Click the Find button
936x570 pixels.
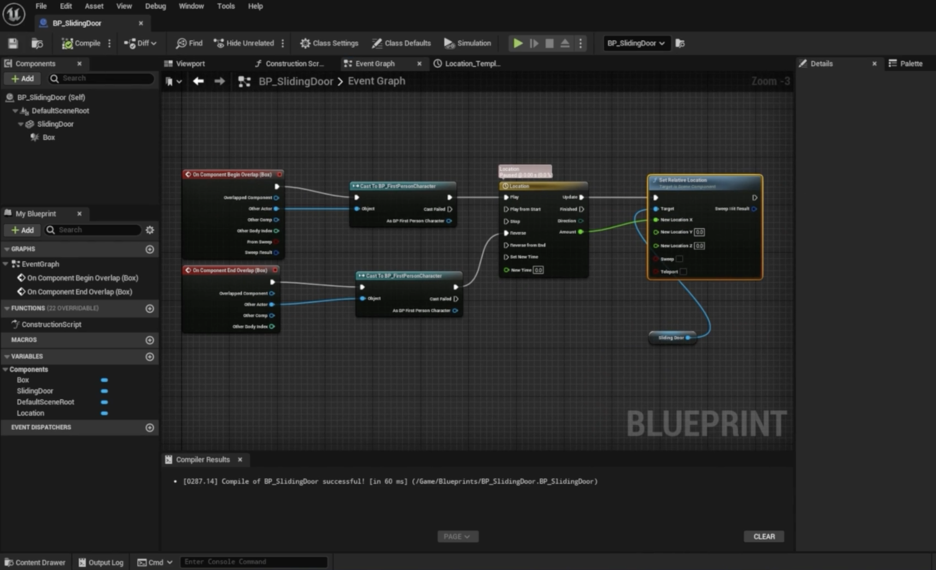189,43
